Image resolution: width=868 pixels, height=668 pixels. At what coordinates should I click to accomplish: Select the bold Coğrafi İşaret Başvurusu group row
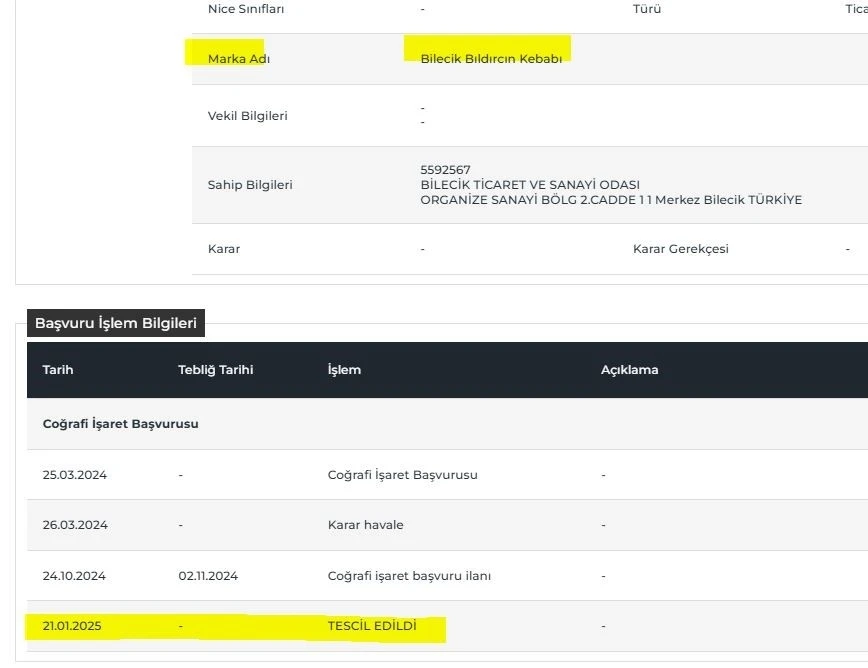pyautogui.click(x=120, y=424)
